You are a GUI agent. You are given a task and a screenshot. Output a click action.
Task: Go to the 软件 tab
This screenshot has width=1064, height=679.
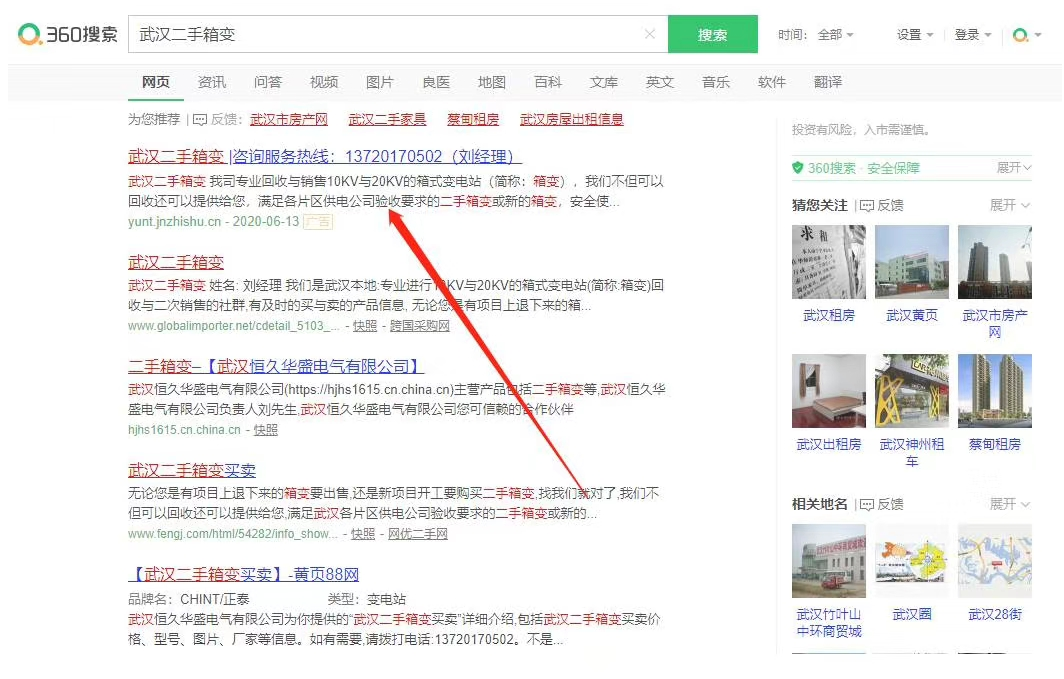[772, 82]
